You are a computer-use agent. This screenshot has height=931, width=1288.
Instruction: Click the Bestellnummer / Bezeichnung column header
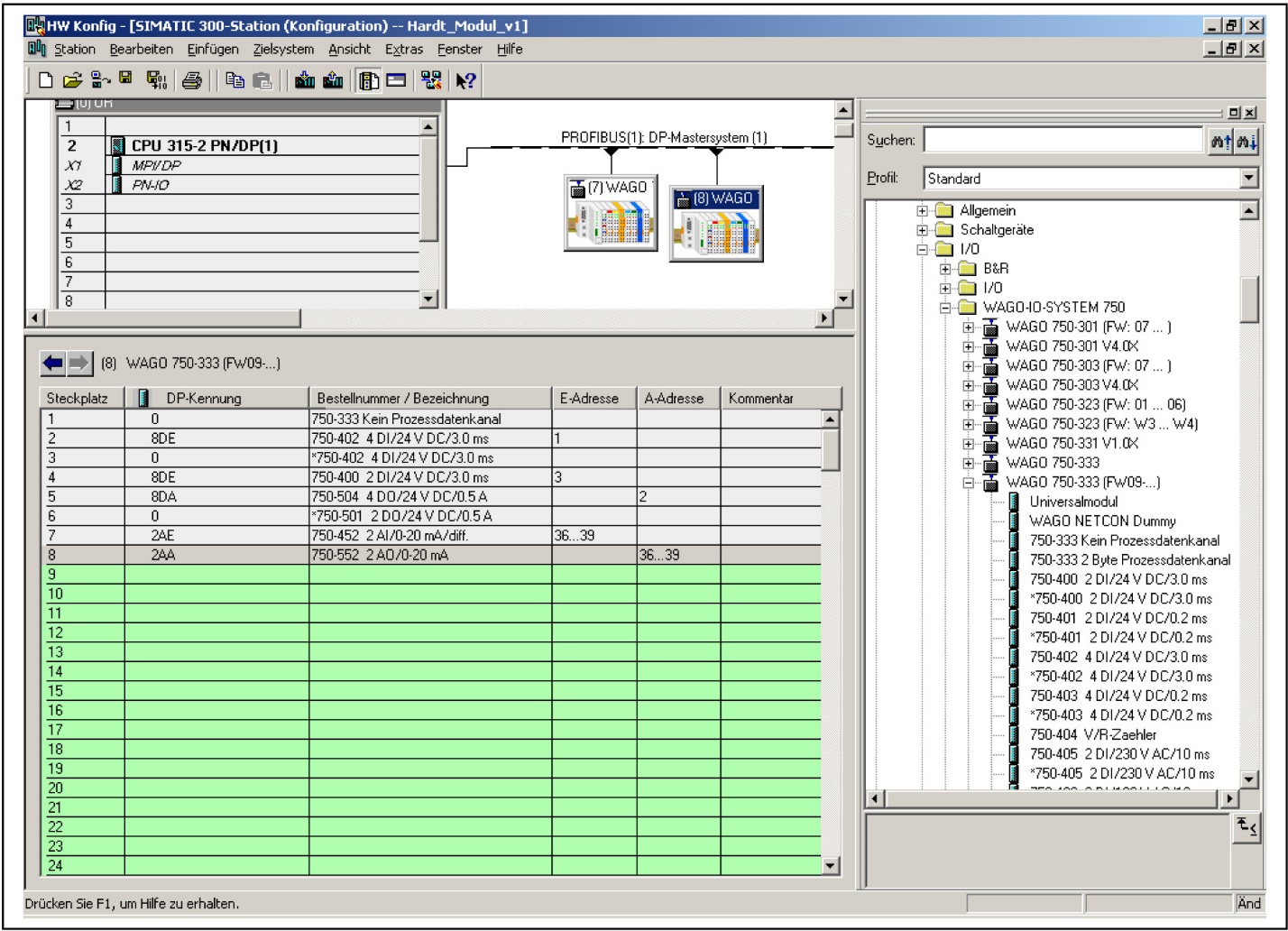point(431,399)
